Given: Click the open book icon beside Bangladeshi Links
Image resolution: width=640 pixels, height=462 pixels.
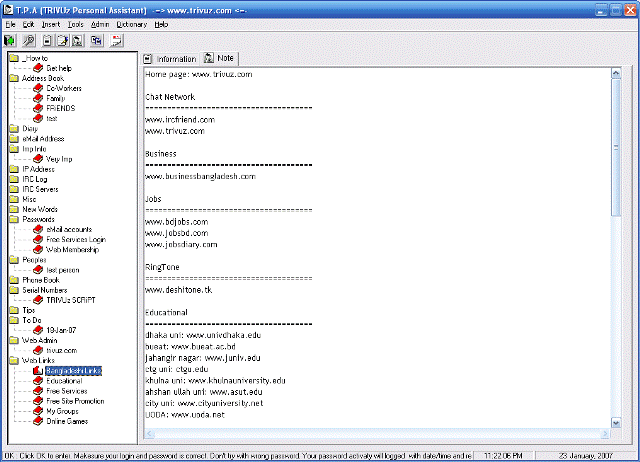Looking at the screenshot, I should click(38, 371).
